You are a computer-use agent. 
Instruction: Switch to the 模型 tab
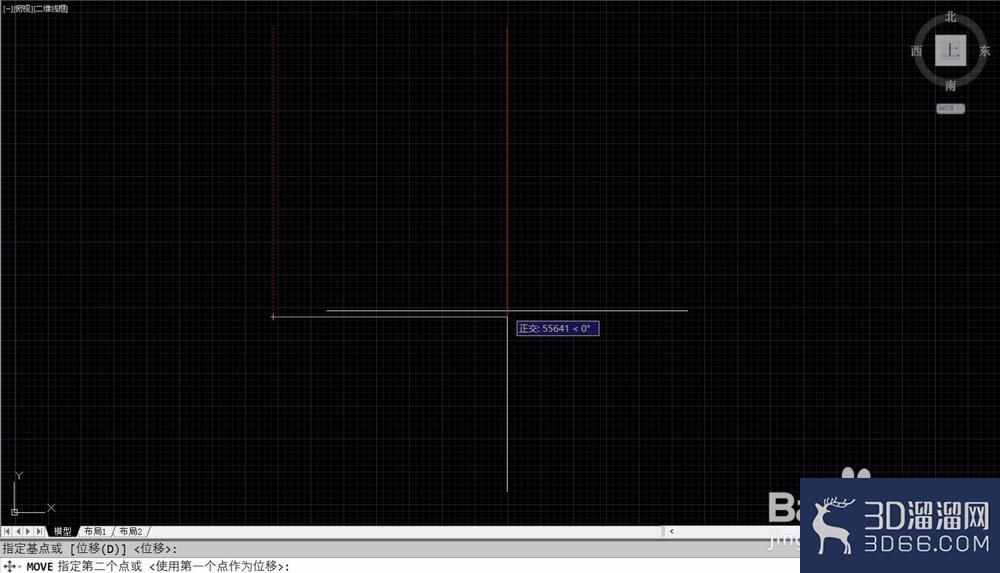click(62, 531)
